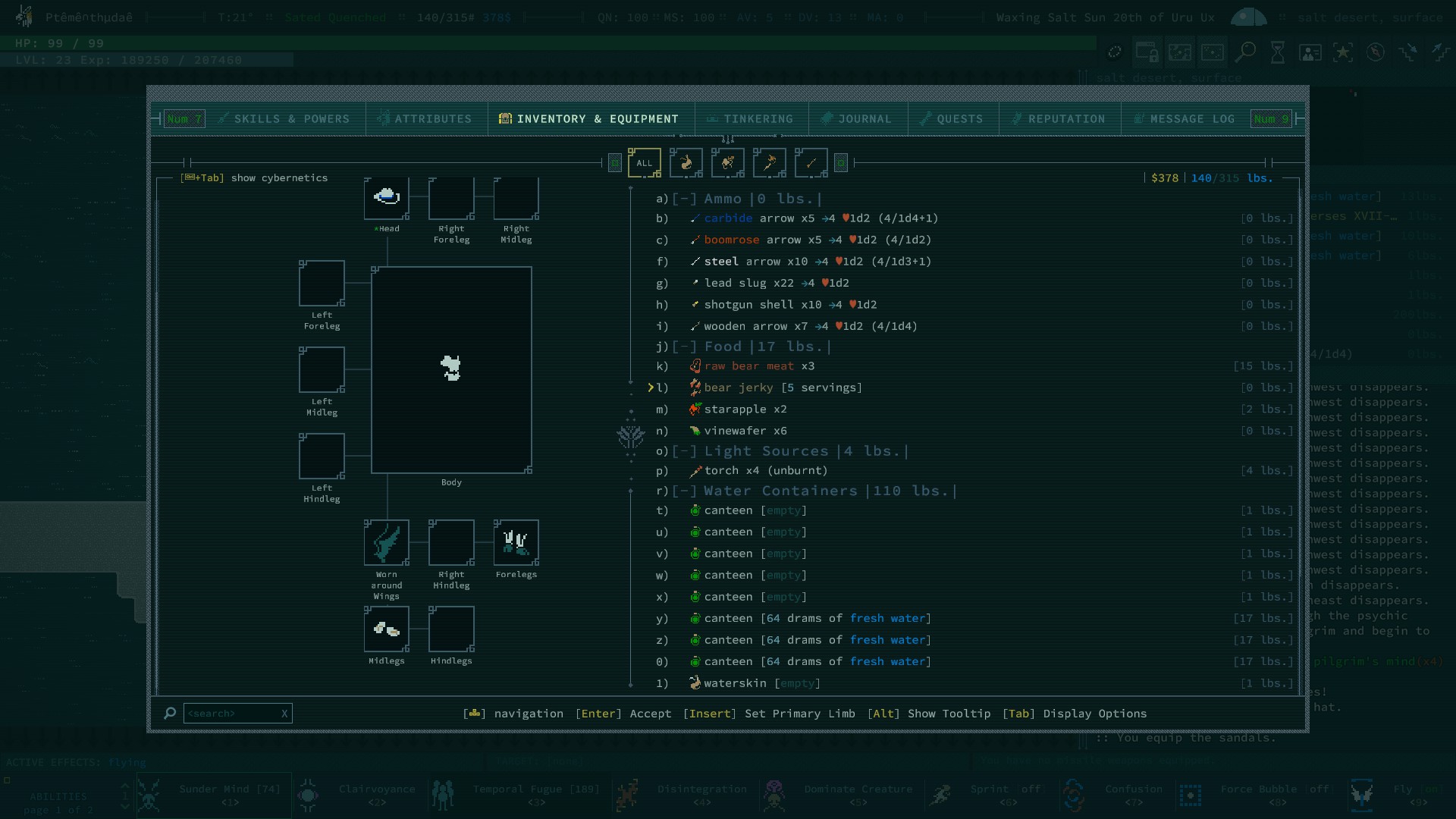
Task: Collapse the Light Sources category
Action: click(684, 451)
